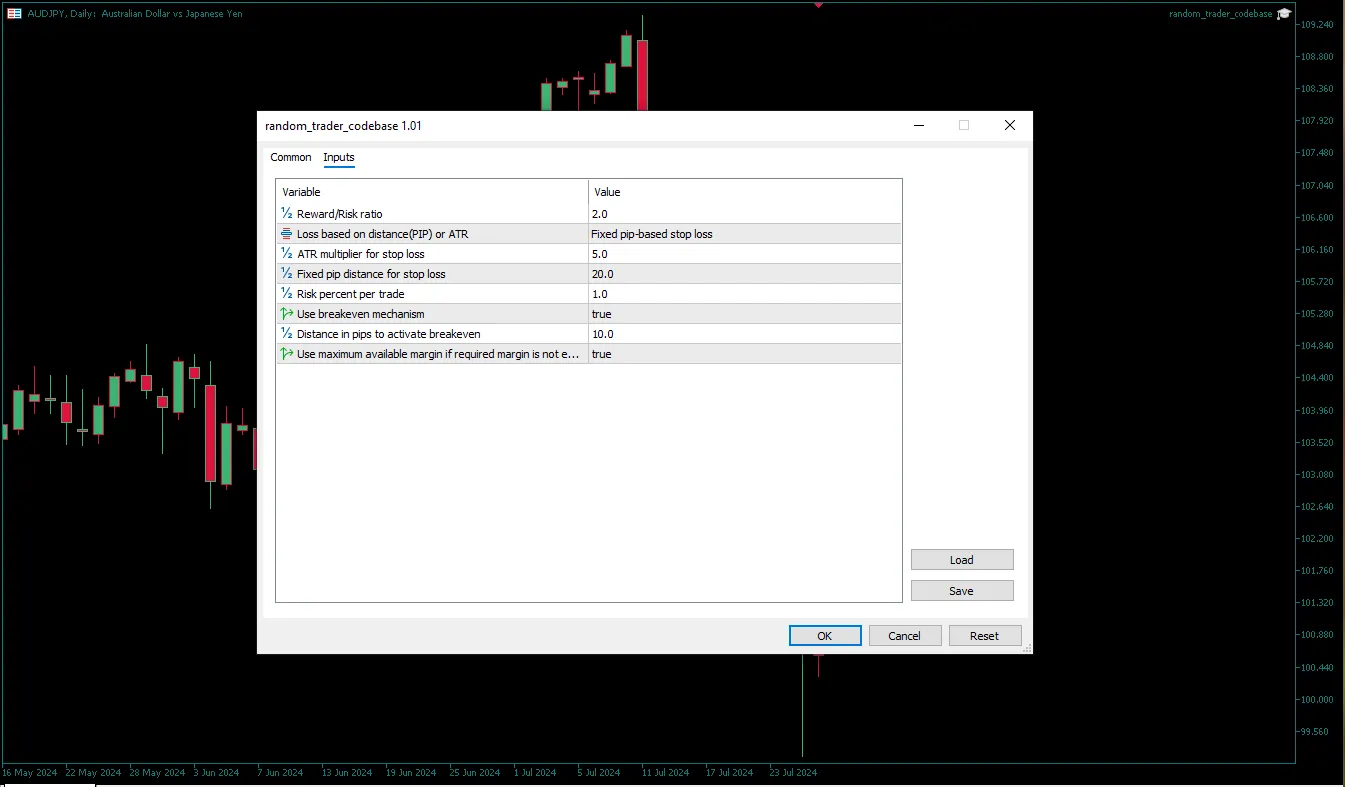Click the boolean icon beside Use maximum available margin
The width and height of the screenshot is (1345, 787).
coord(286,353)
